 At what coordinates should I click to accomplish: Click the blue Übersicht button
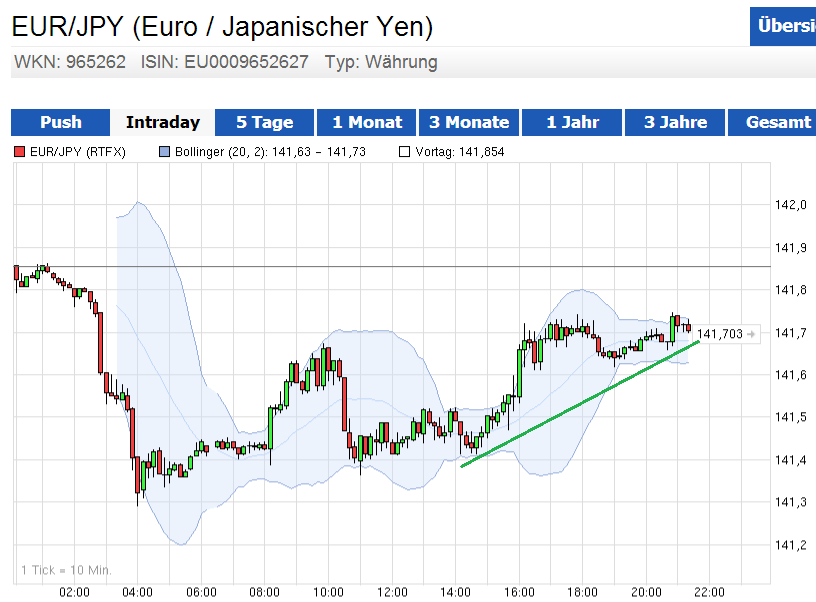pyautogui.click(x=784, y=26)
